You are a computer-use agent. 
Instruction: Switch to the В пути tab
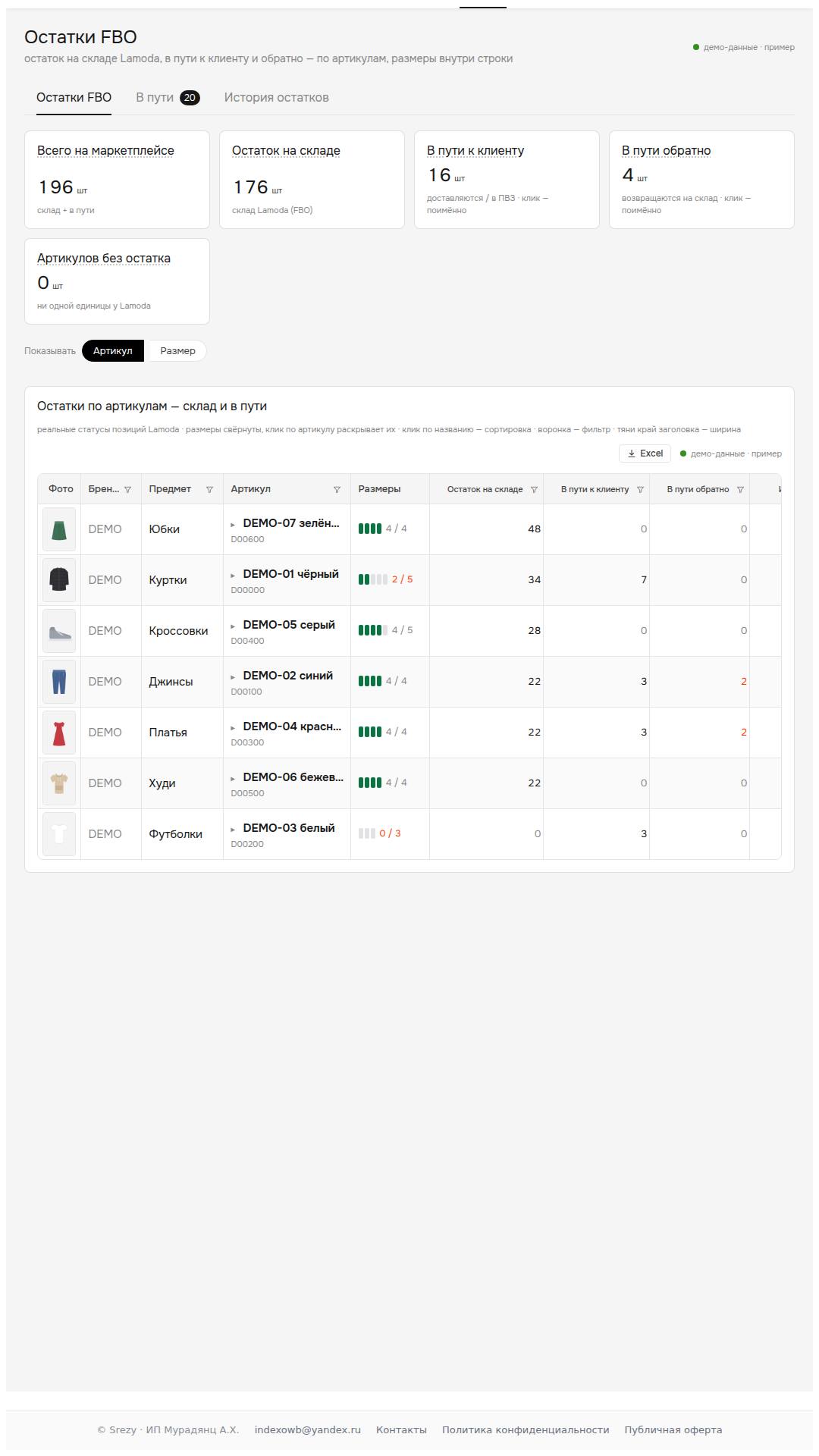point(168,98)
